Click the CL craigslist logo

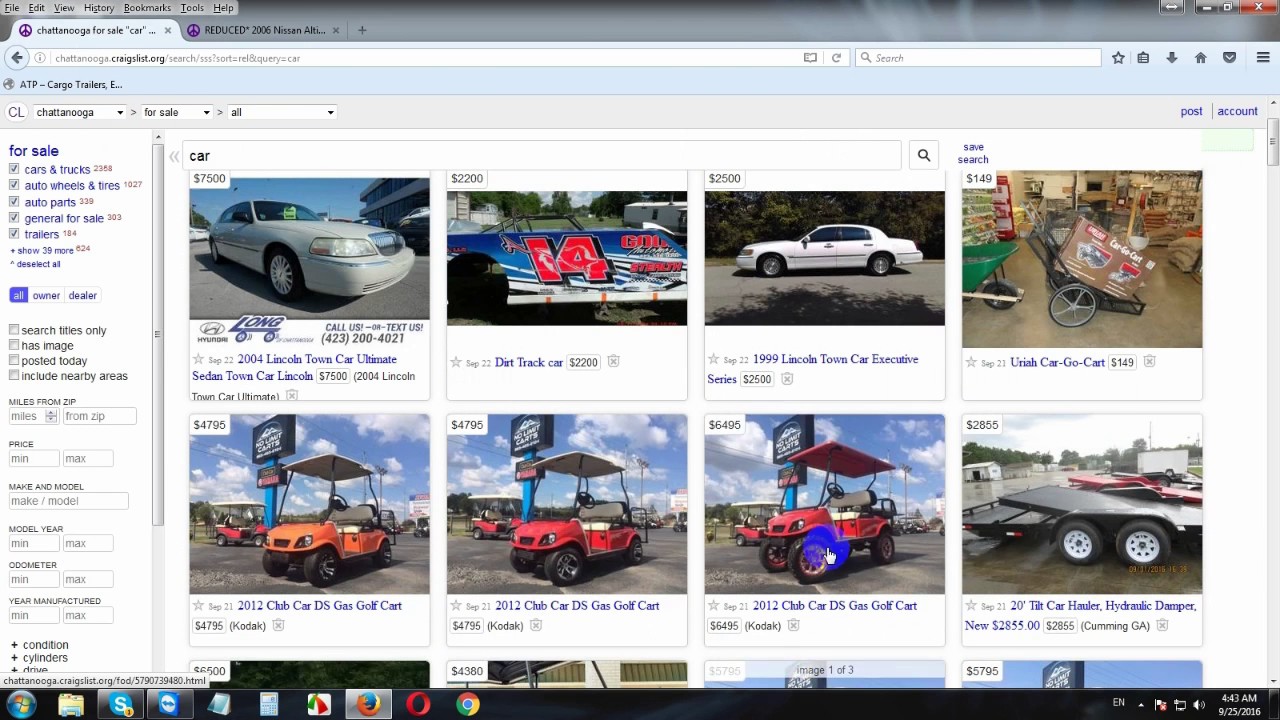coord(16,112)
